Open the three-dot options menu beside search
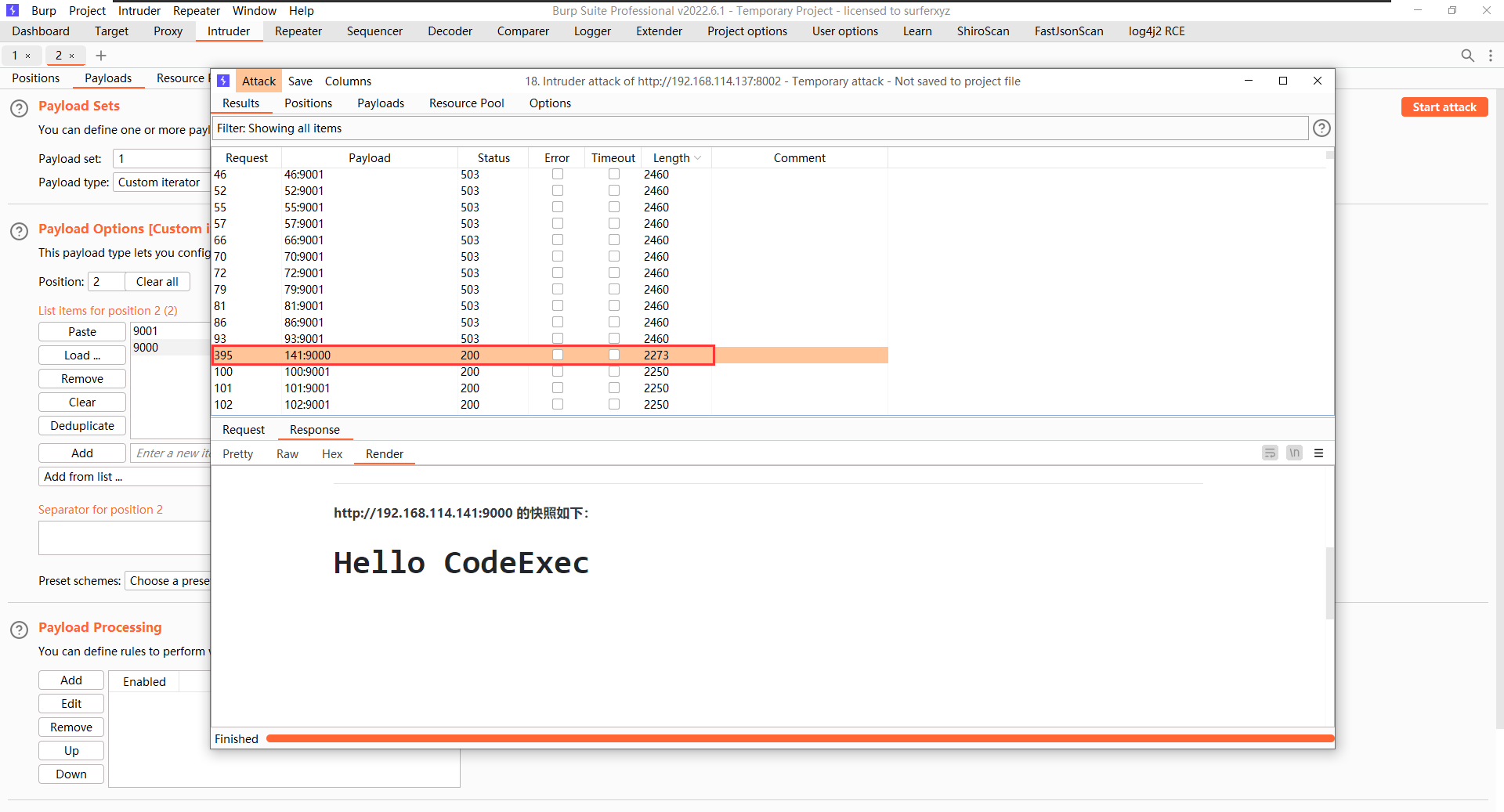 tap(1491, 56)
